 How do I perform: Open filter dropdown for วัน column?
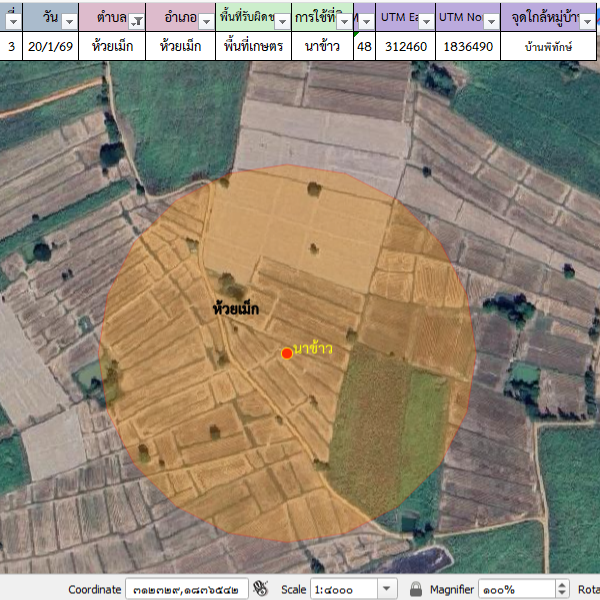(68, 21)
